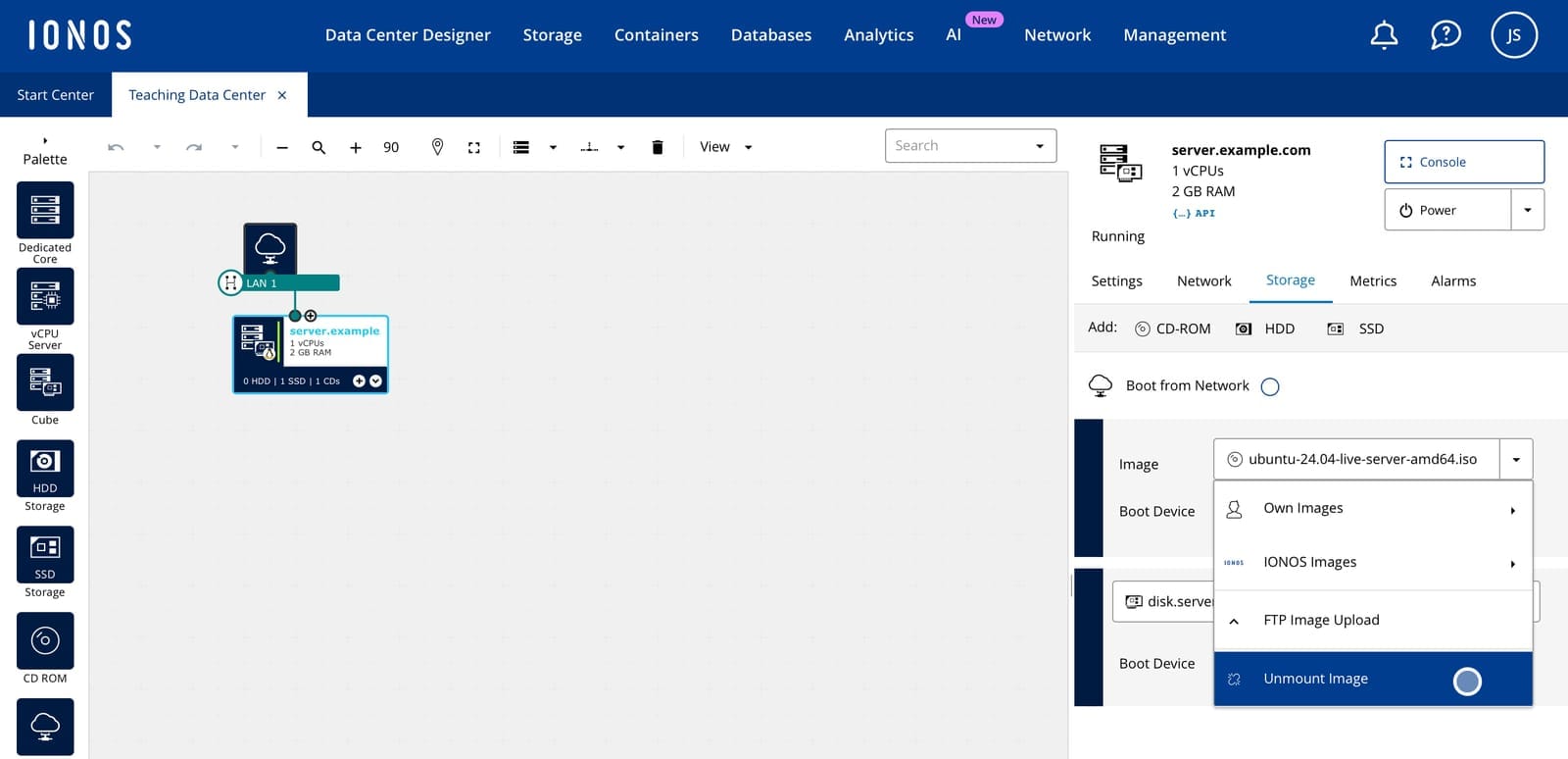The width and height of the screenshot is (1568, 759).
Task: Open the Management menu
Action: coord(1175,35)
